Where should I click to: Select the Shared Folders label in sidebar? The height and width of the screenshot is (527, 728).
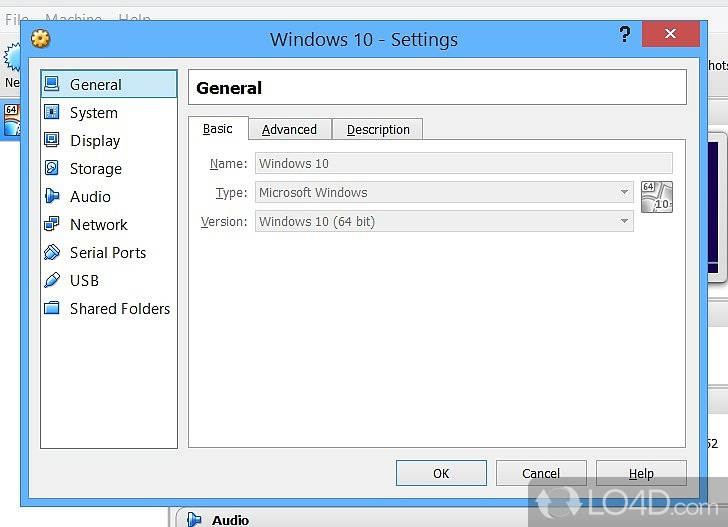click(120, 309)
